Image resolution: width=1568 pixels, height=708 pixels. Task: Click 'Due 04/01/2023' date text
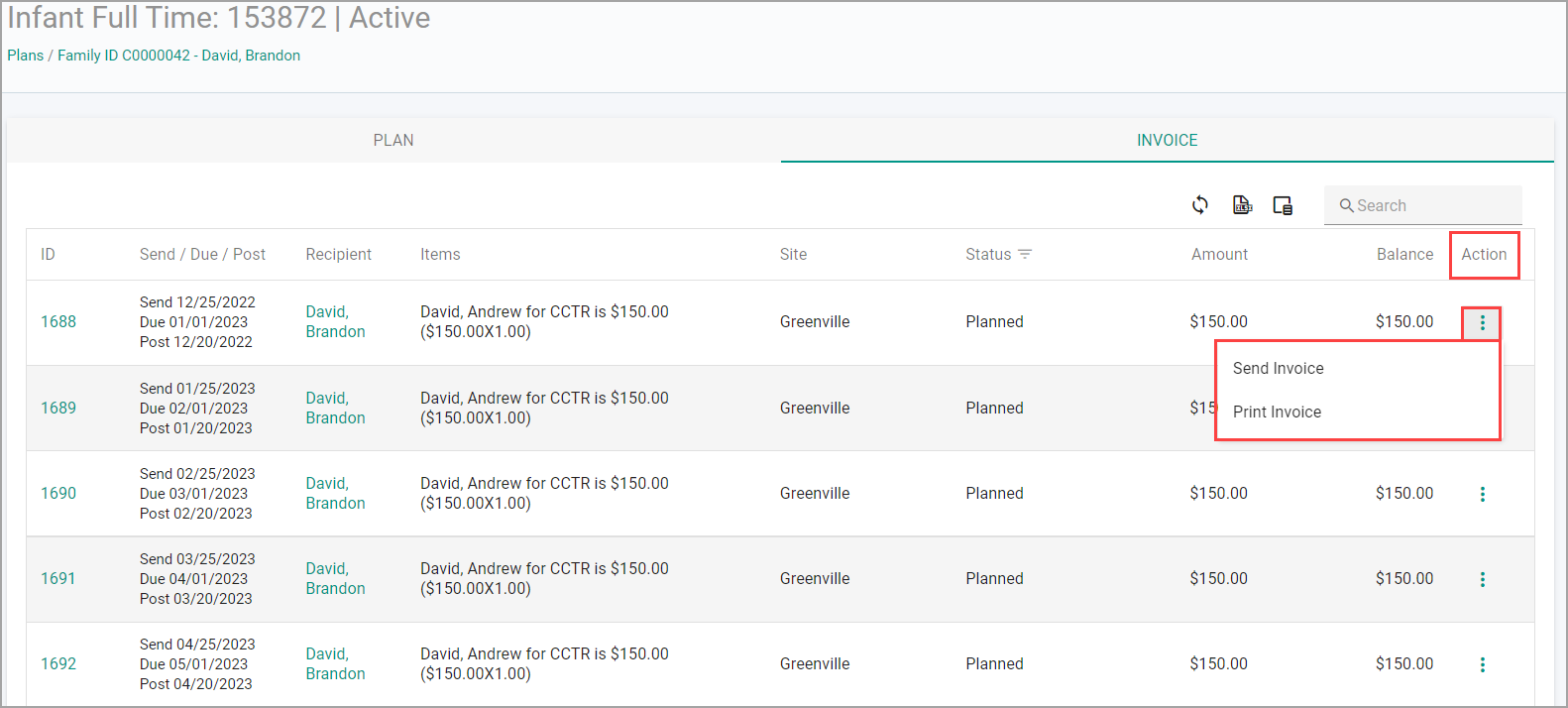tap(194, 579)
